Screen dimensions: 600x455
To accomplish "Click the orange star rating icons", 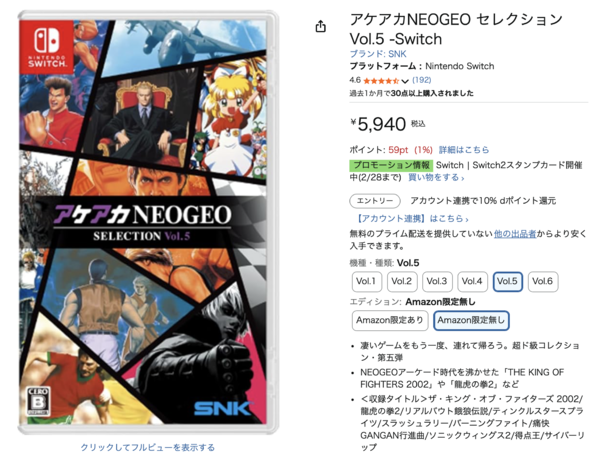I will 381,81.
